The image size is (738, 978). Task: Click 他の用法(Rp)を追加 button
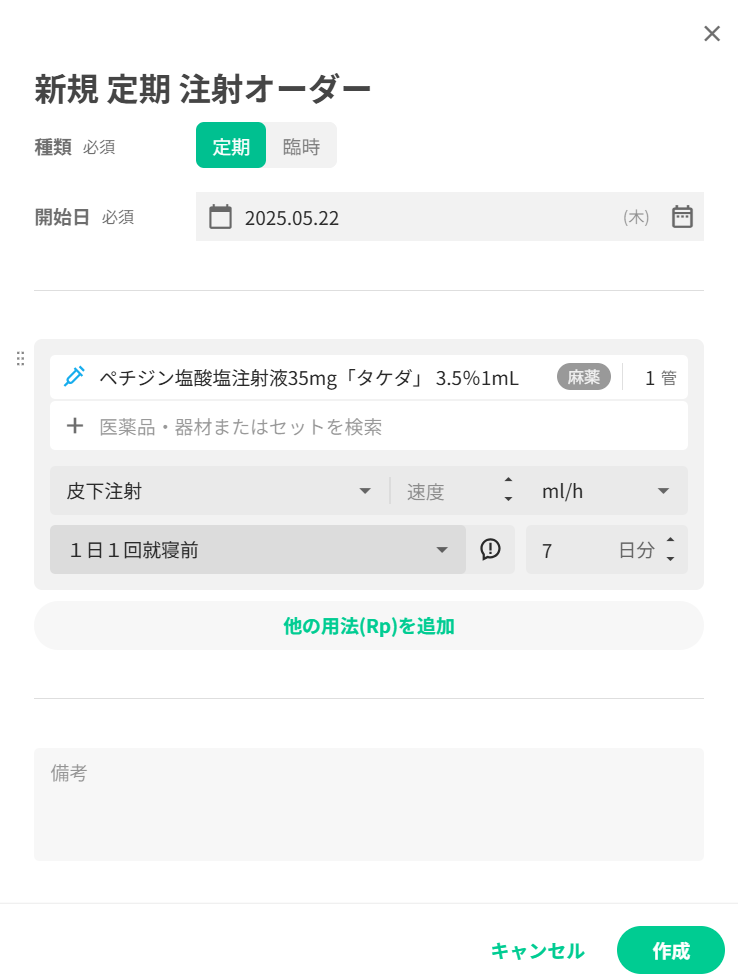tap(368, 626)
